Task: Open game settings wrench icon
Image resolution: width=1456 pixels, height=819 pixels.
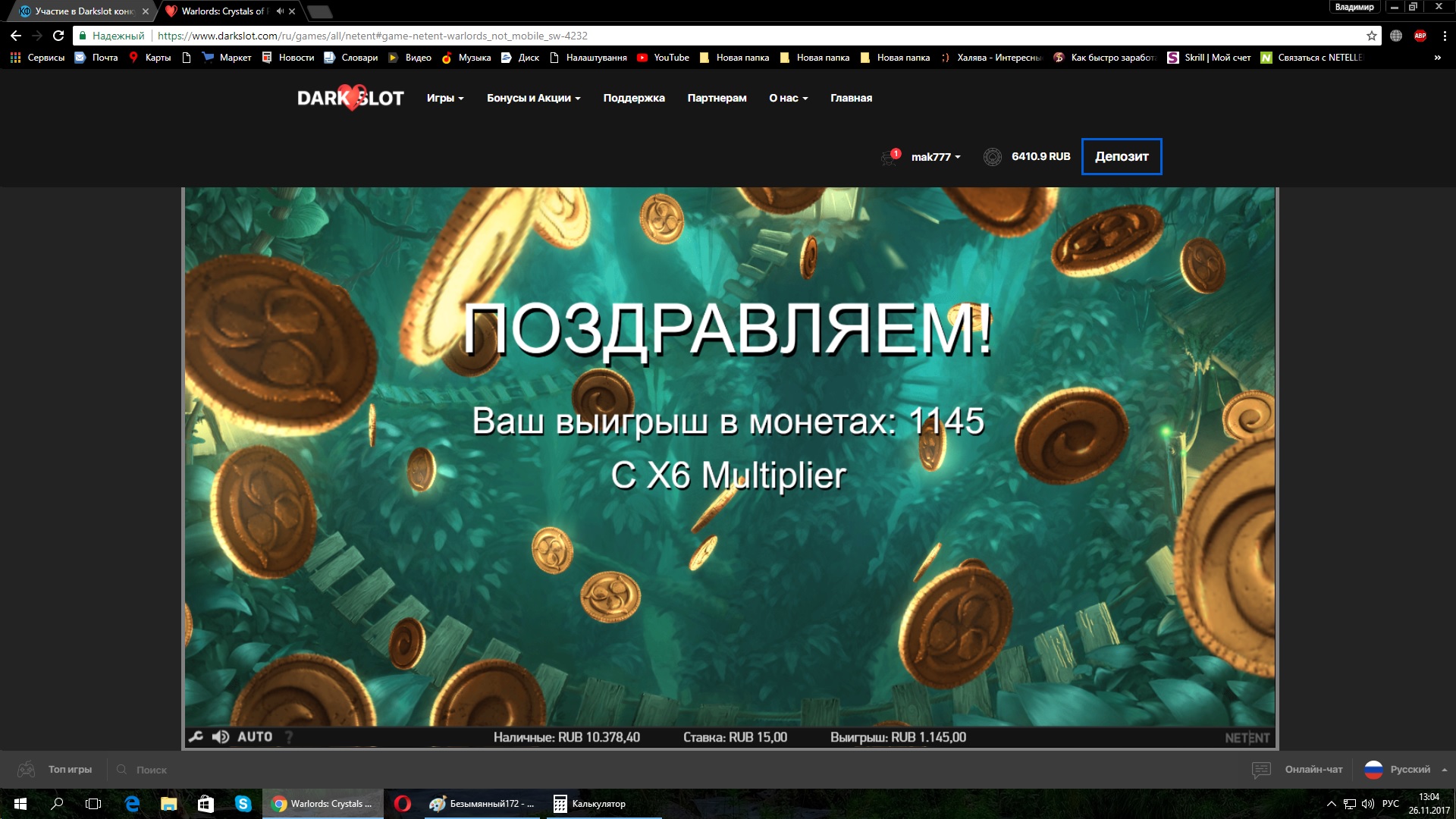Action: click(196, 736)
